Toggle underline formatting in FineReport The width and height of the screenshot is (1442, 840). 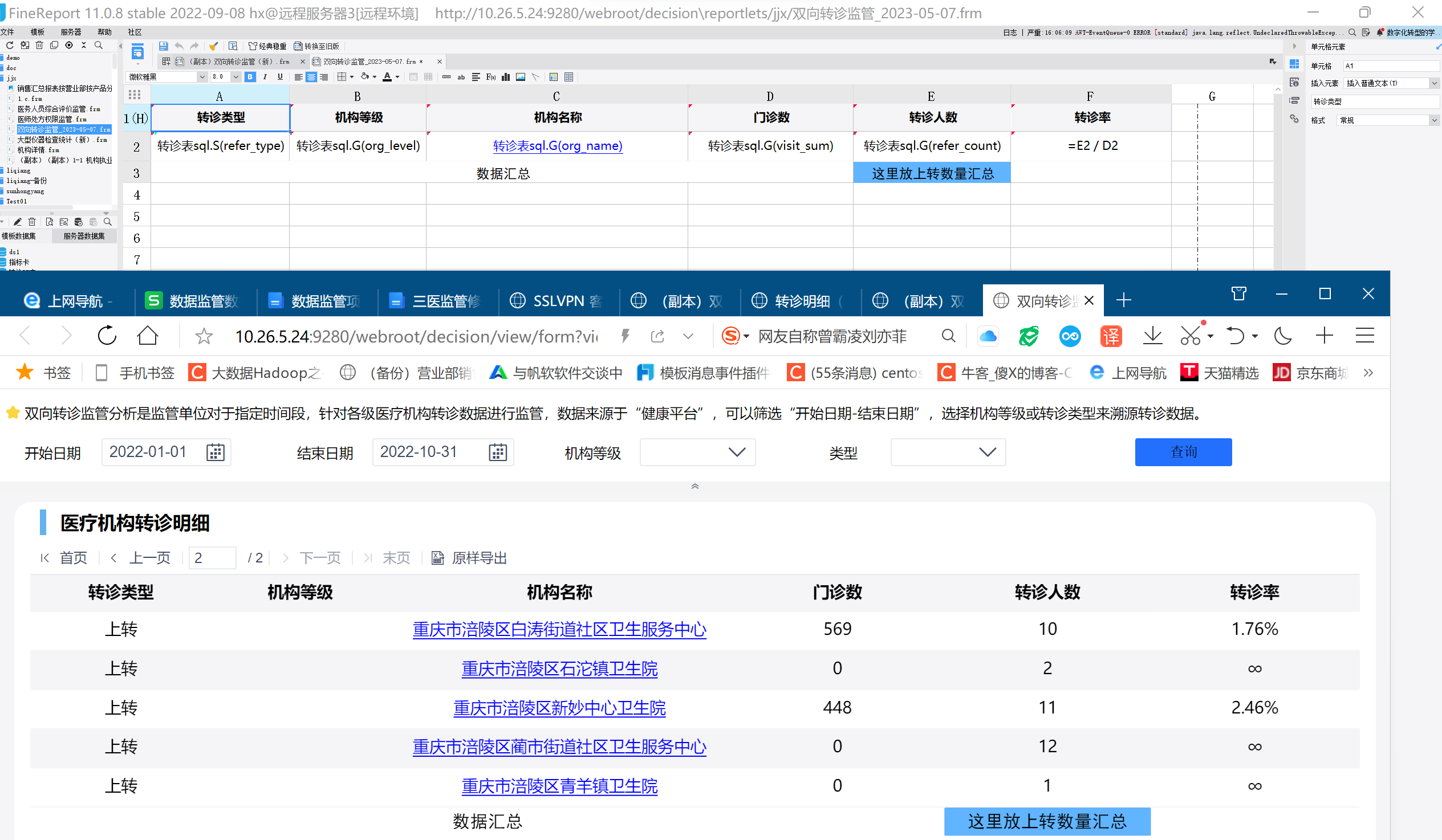click(280, 77)
